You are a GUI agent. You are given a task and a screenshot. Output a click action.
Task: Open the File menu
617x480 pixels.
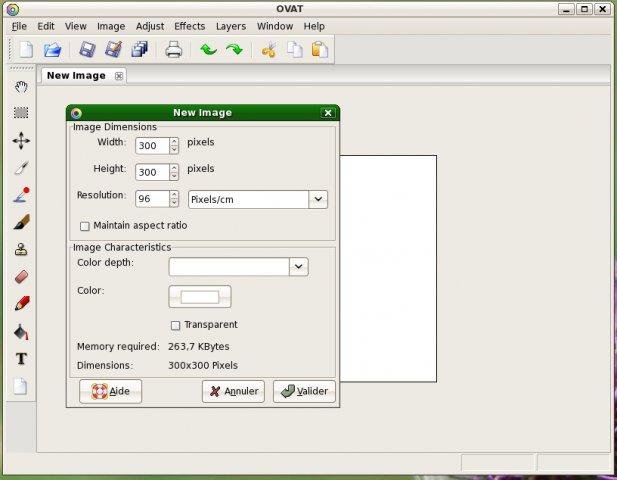click(x=19, y=26)
